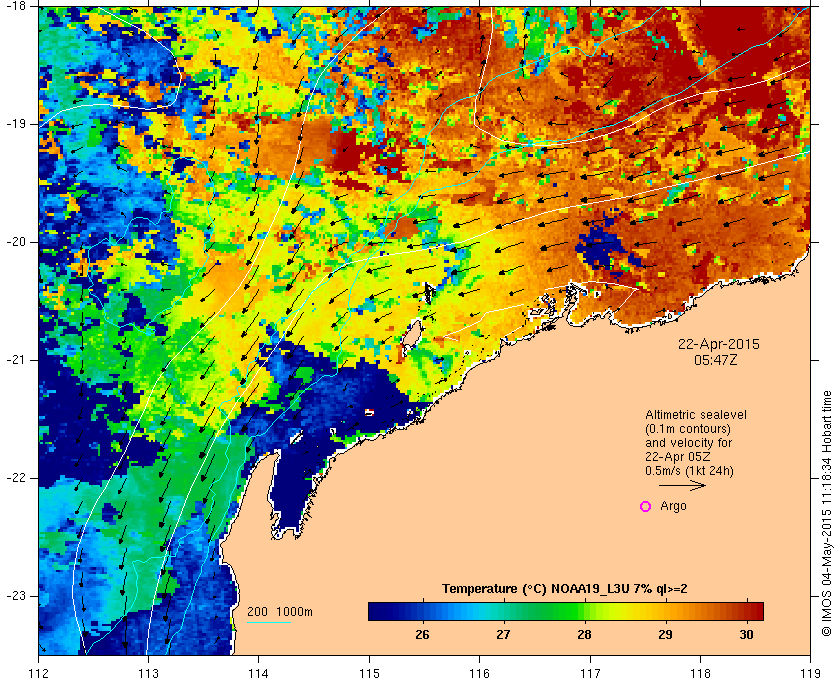
Task: Click the color bar value '28'
Action: [x=584, y=634]
